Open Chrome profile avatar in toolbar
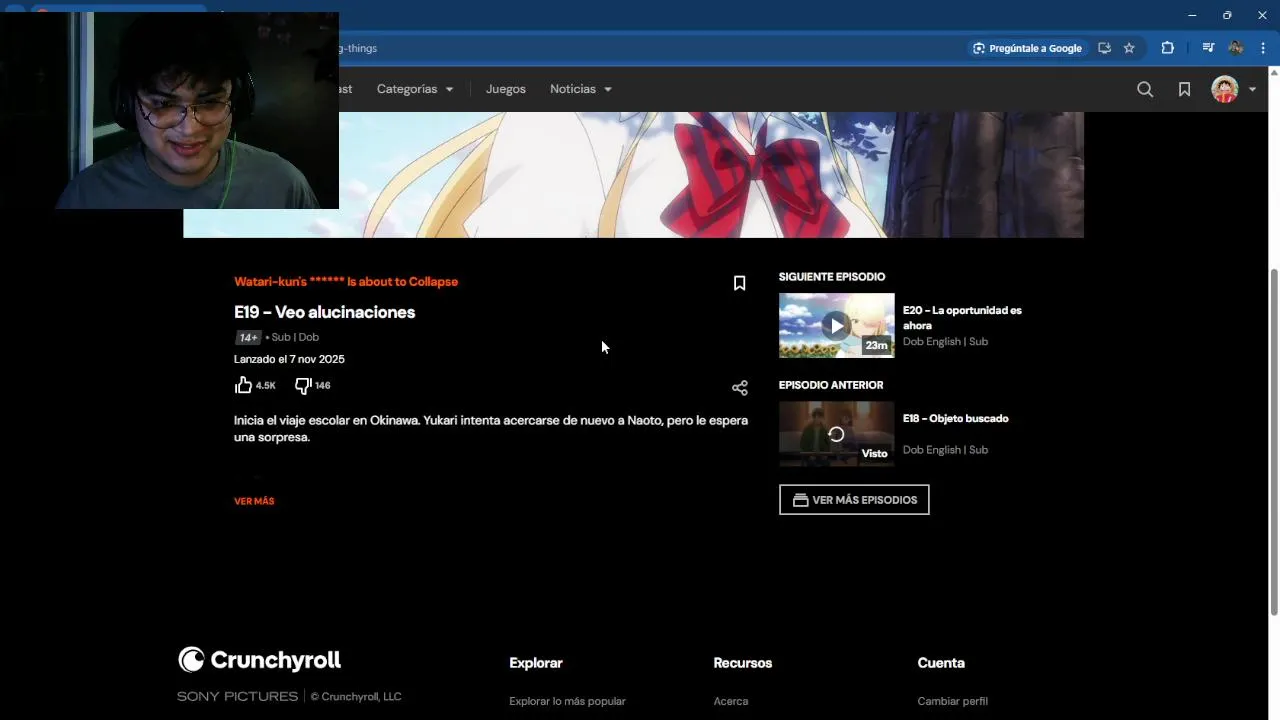1280x720 pixels. point(1236,48)
